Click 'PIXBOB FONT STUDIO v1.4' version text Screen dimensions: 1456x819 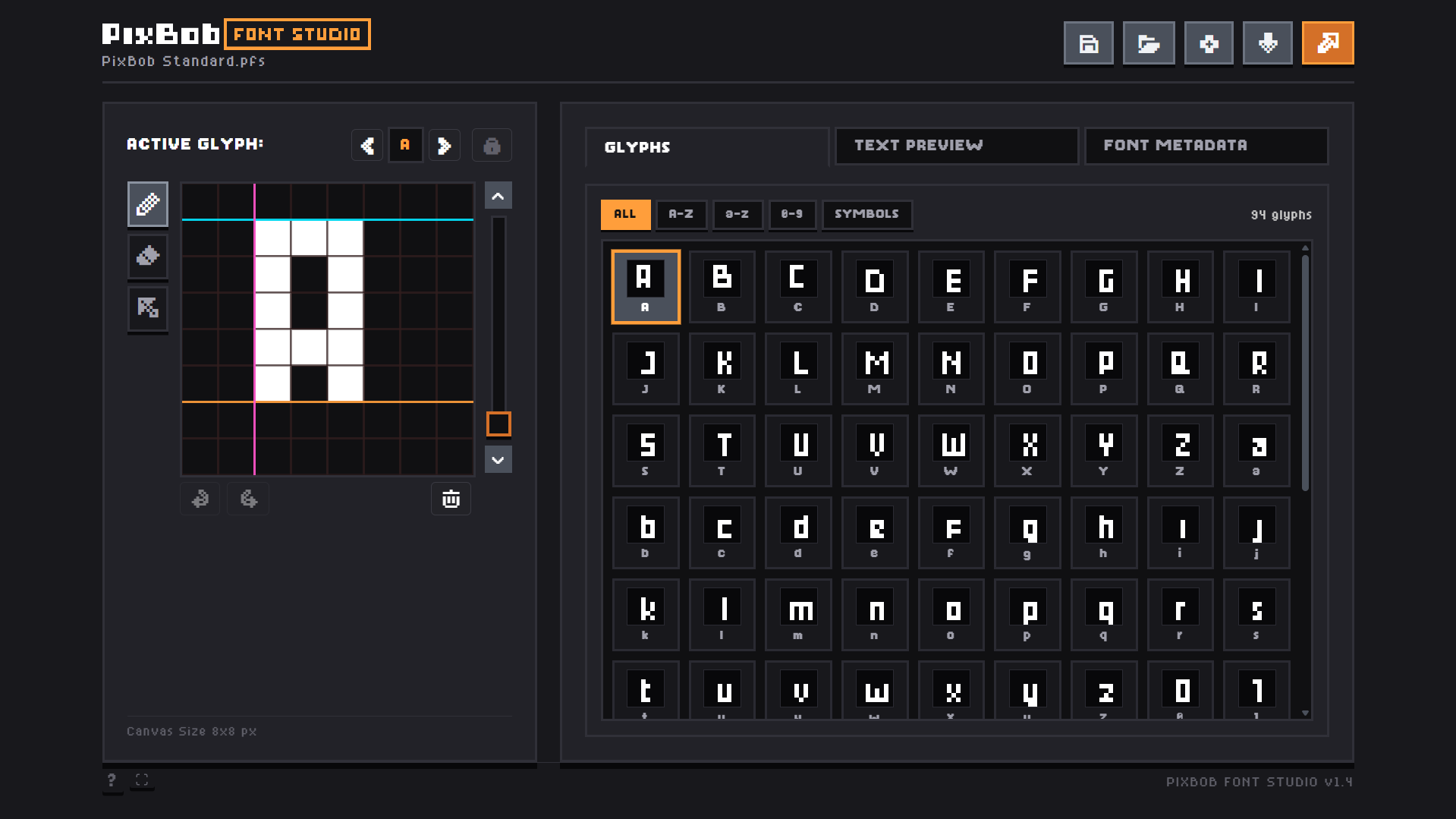tap(1259, 782)
